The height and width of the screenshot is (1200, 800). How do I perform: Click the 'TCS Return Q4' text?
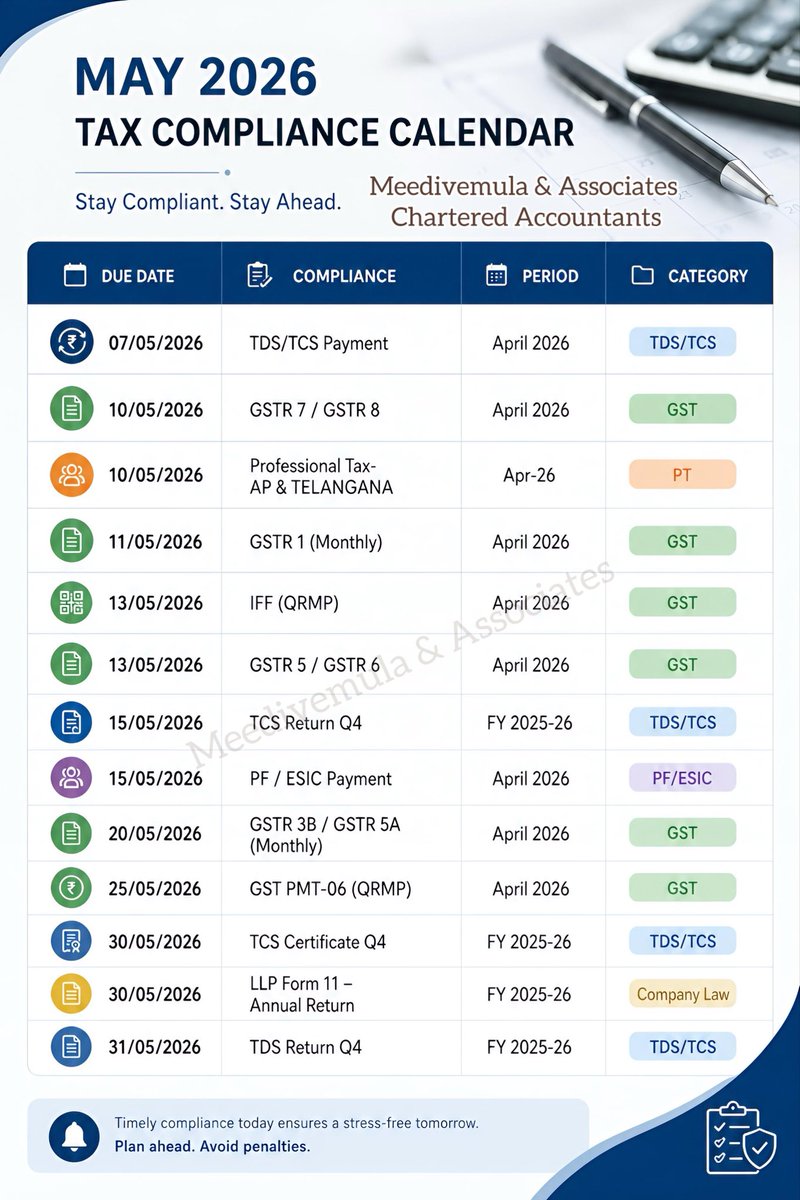(305, 722)
